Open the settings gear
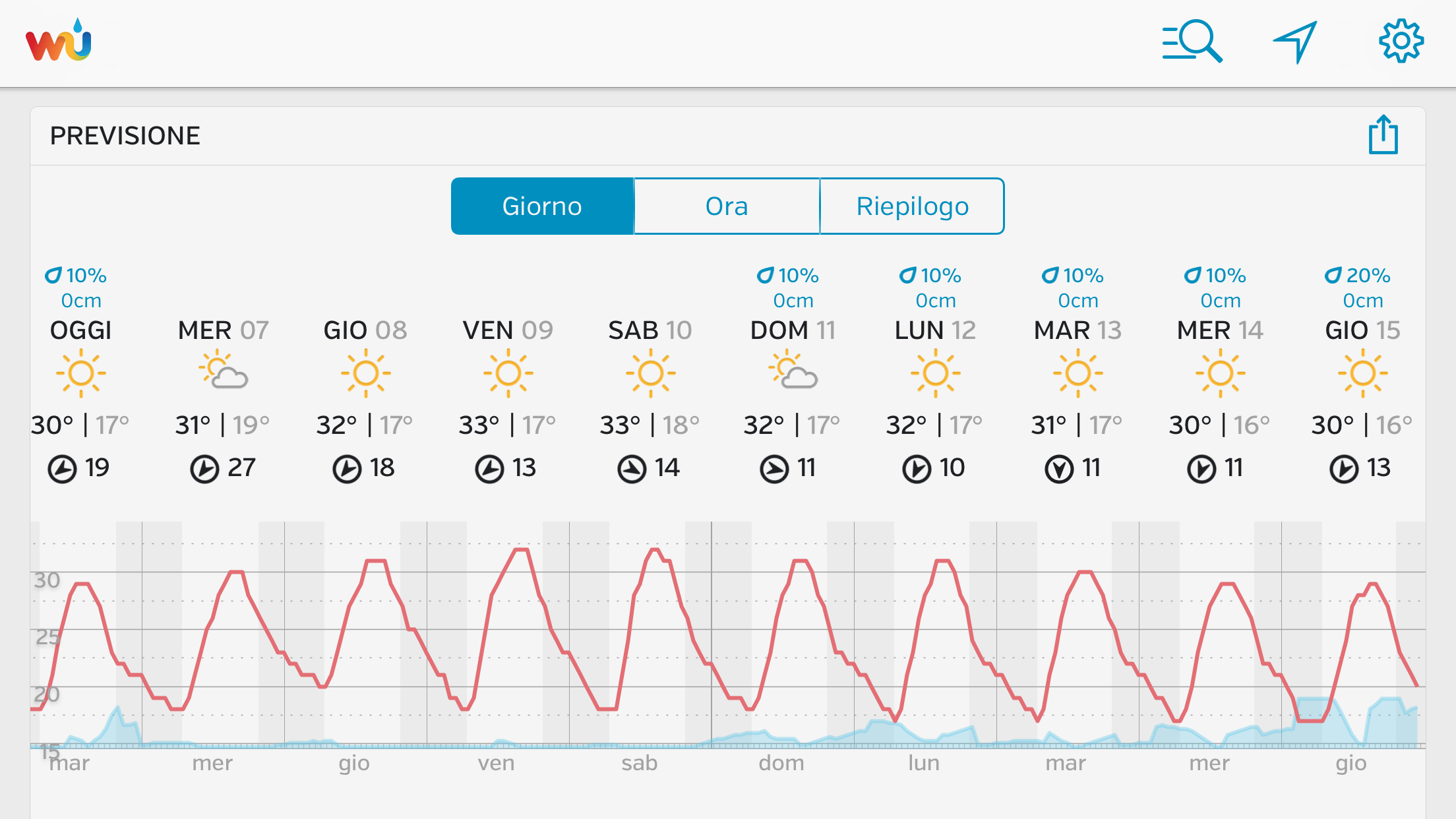Image resolution: width=1456 pixels, height=819 pixels. [x=1401, y=42]
